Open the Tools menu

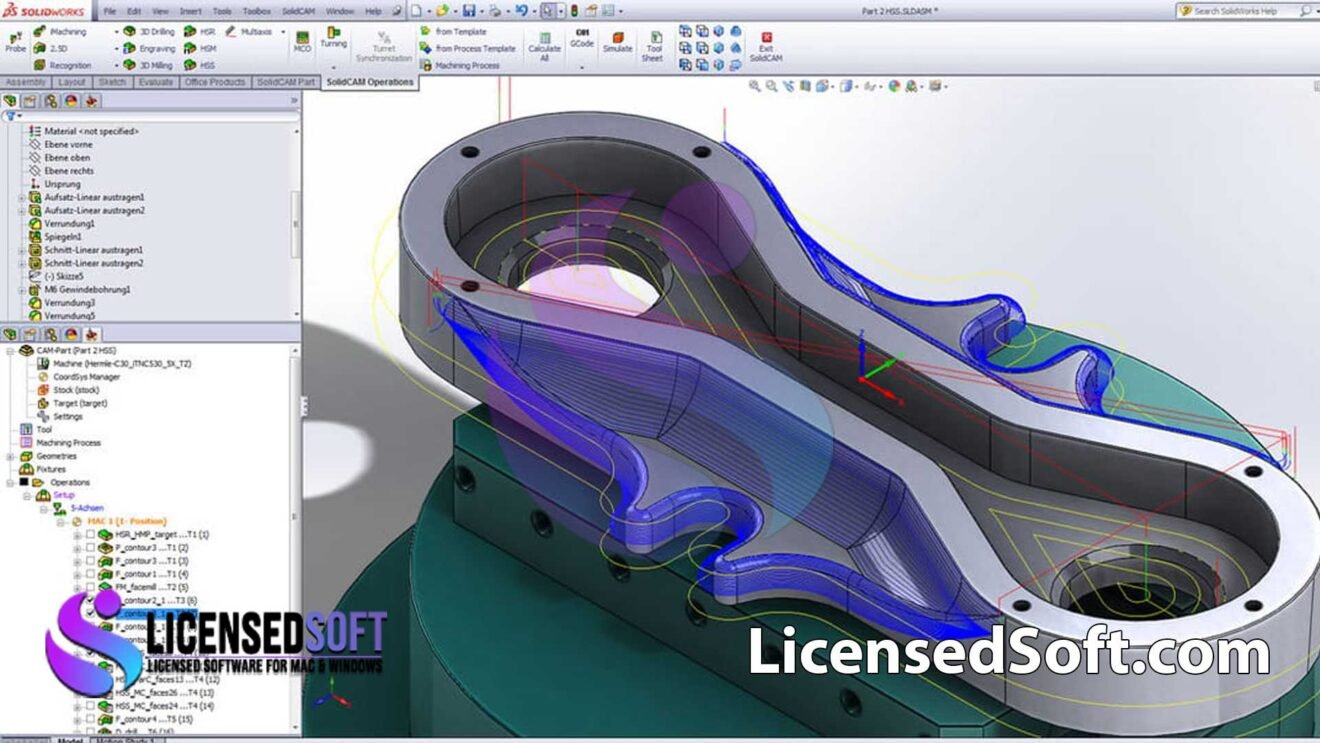coord(222,11)
